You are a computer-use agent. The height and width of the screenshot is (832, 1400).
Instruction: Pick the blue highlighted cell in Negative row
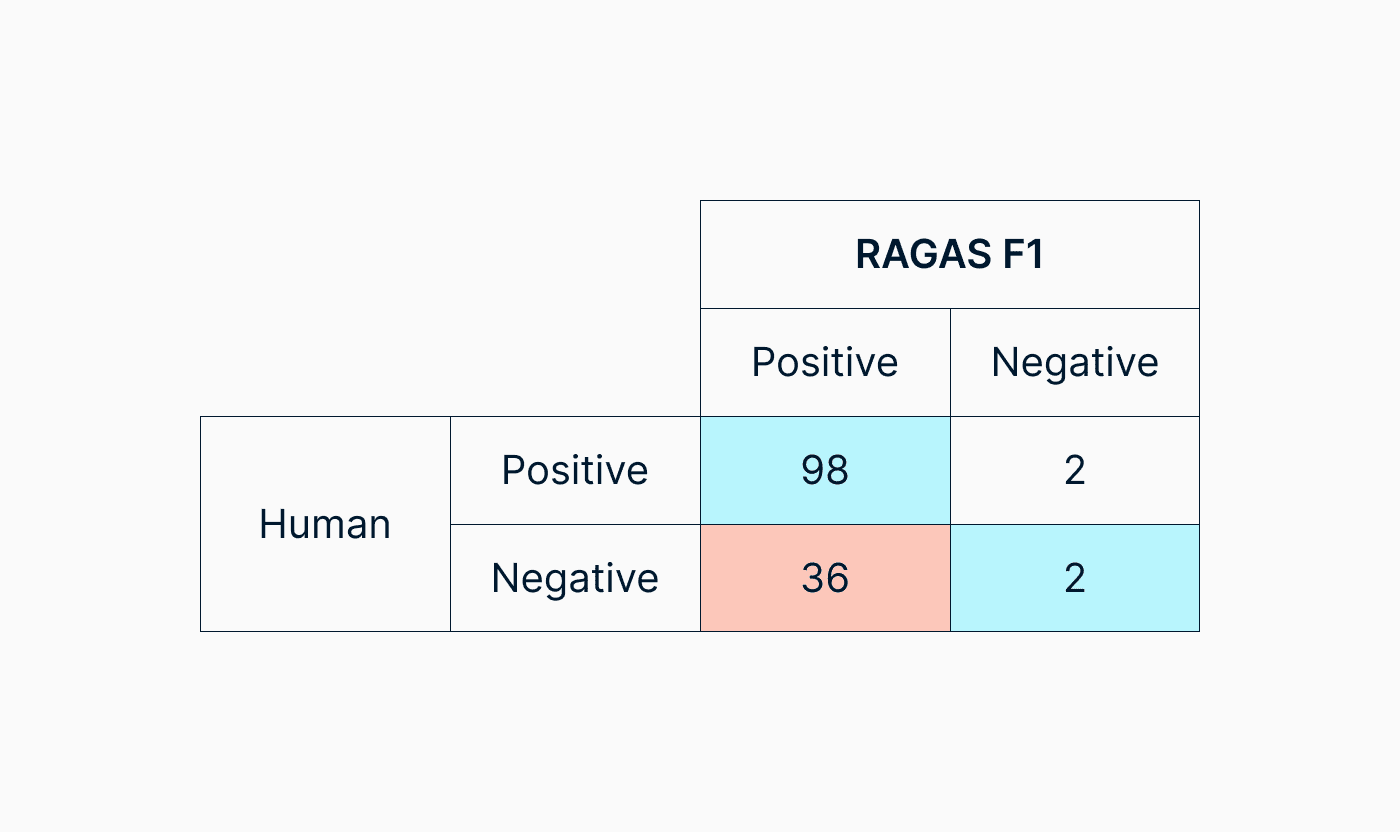(x=1075, y=578)
